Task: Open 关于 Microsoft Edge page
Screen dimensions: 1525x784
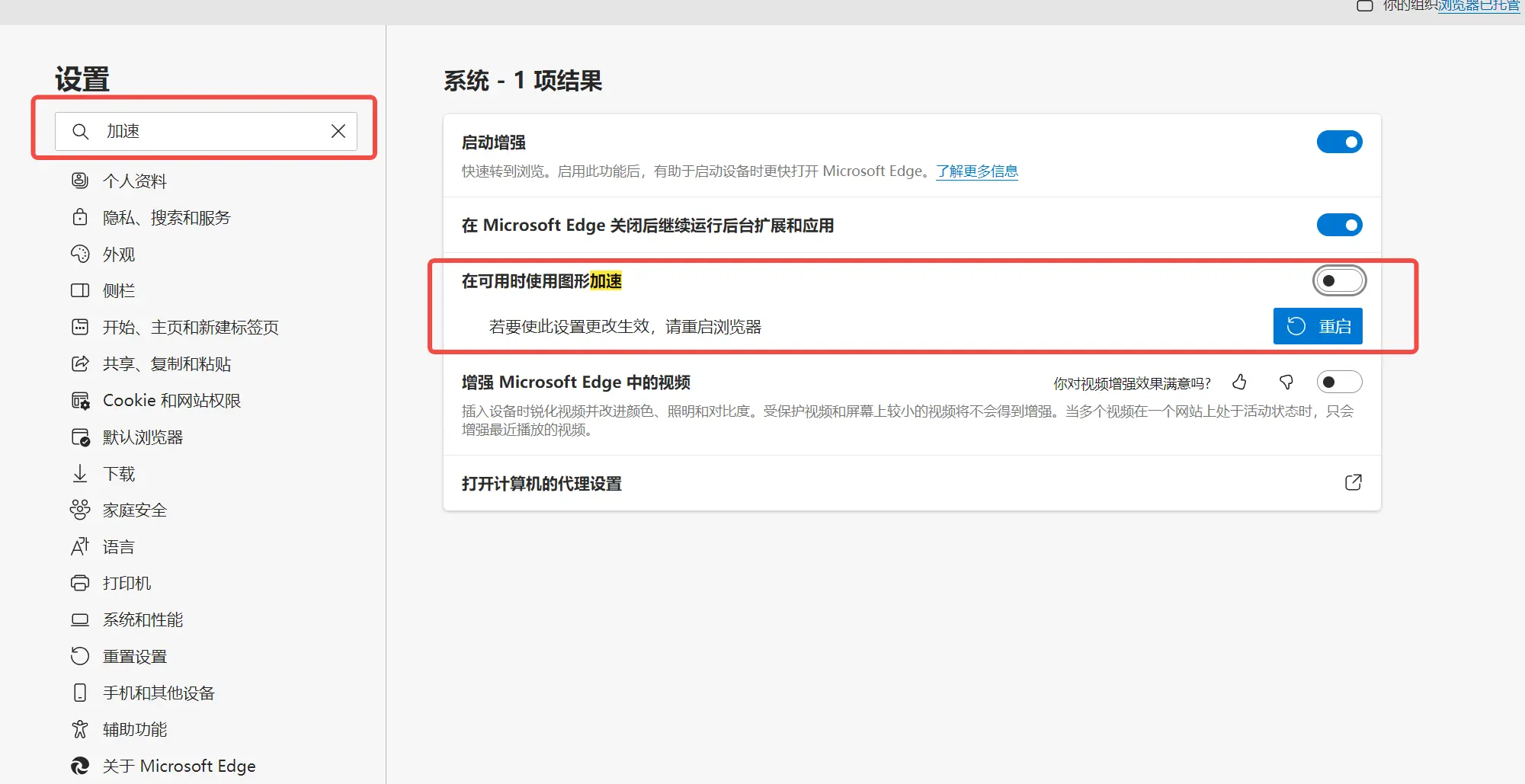Action: click(x=179, y=766)
